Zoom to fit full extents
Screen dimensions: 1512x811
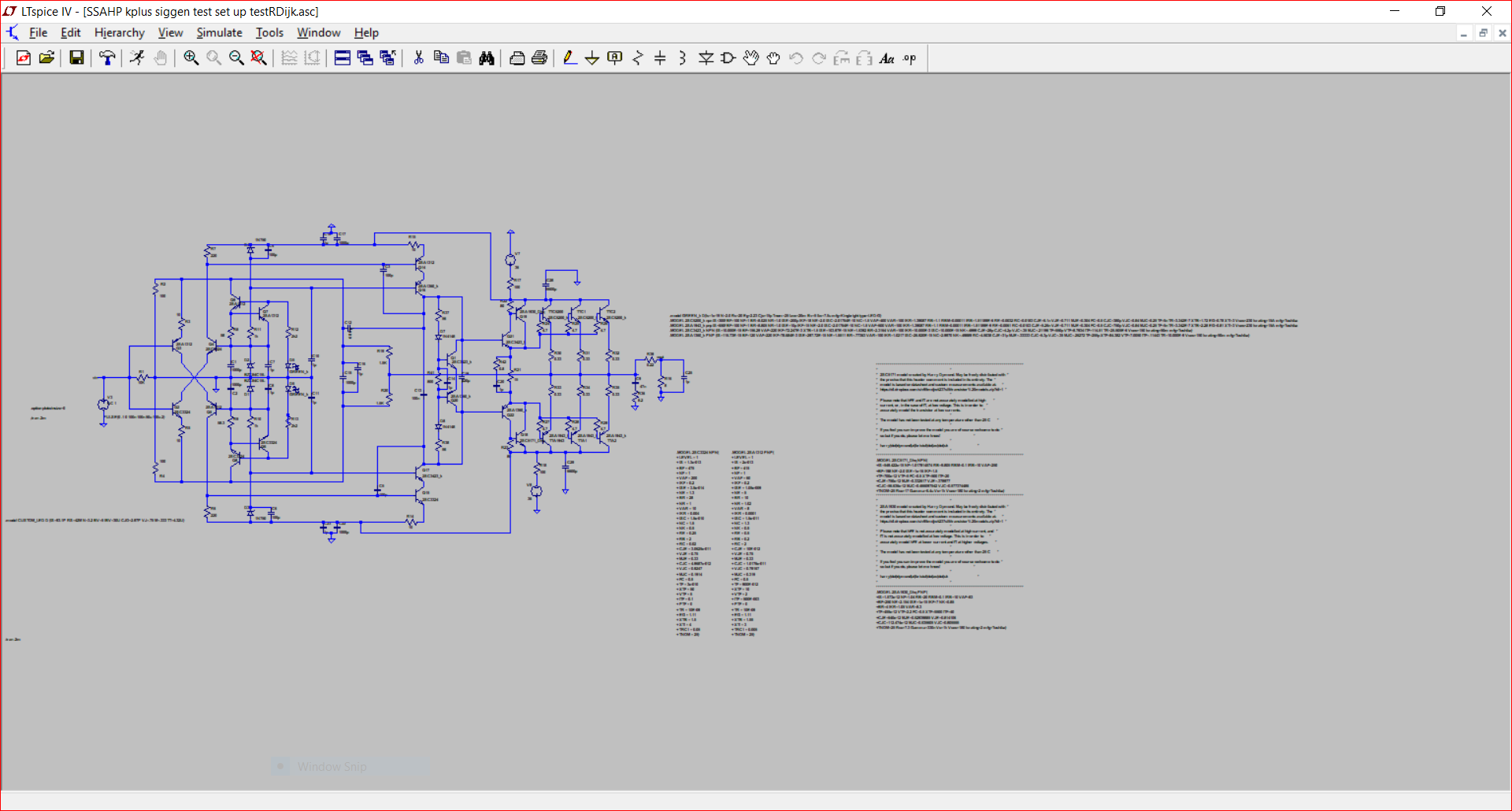pos(259,58)
